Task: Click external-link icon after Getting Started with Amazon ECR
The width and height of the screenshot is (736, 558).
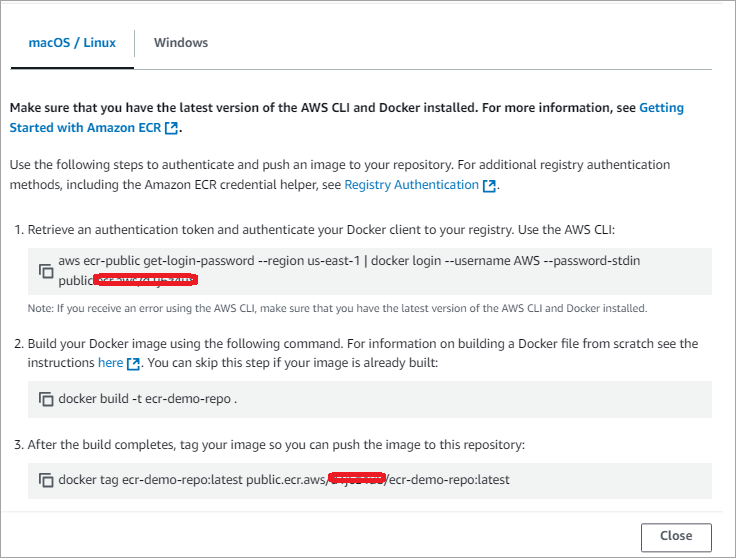Action: pyautogui.click(x=172, y=128)
